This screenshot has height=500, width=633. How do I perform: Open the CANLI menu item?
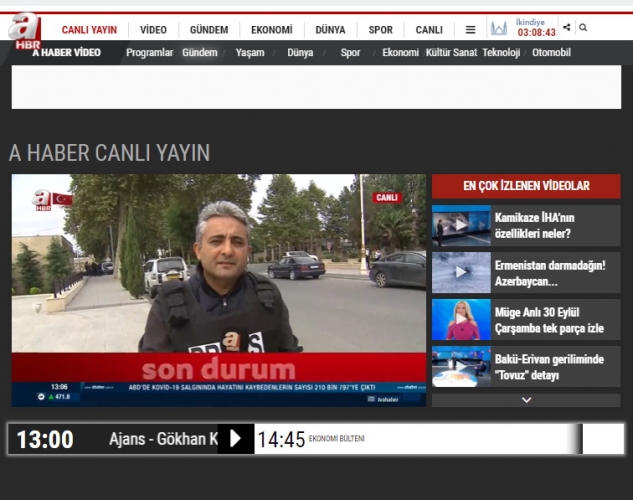click(x=429, y=30)
